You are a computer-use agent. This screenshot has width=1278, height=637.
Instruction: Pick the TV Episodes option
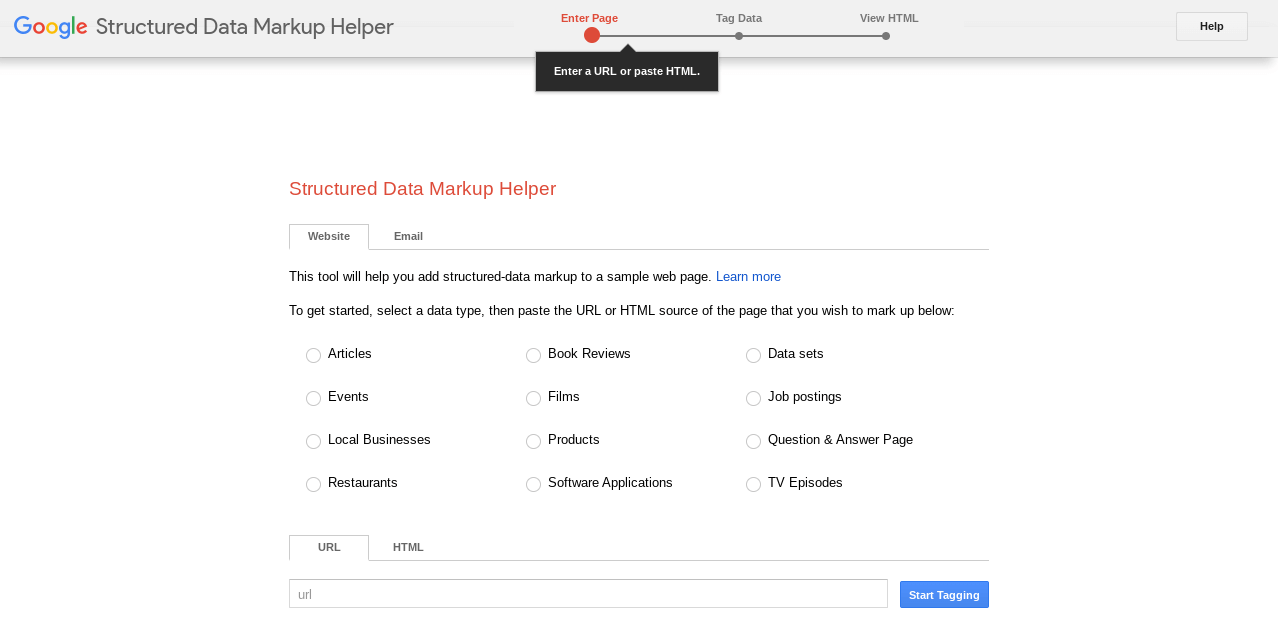tap(753, 484)
